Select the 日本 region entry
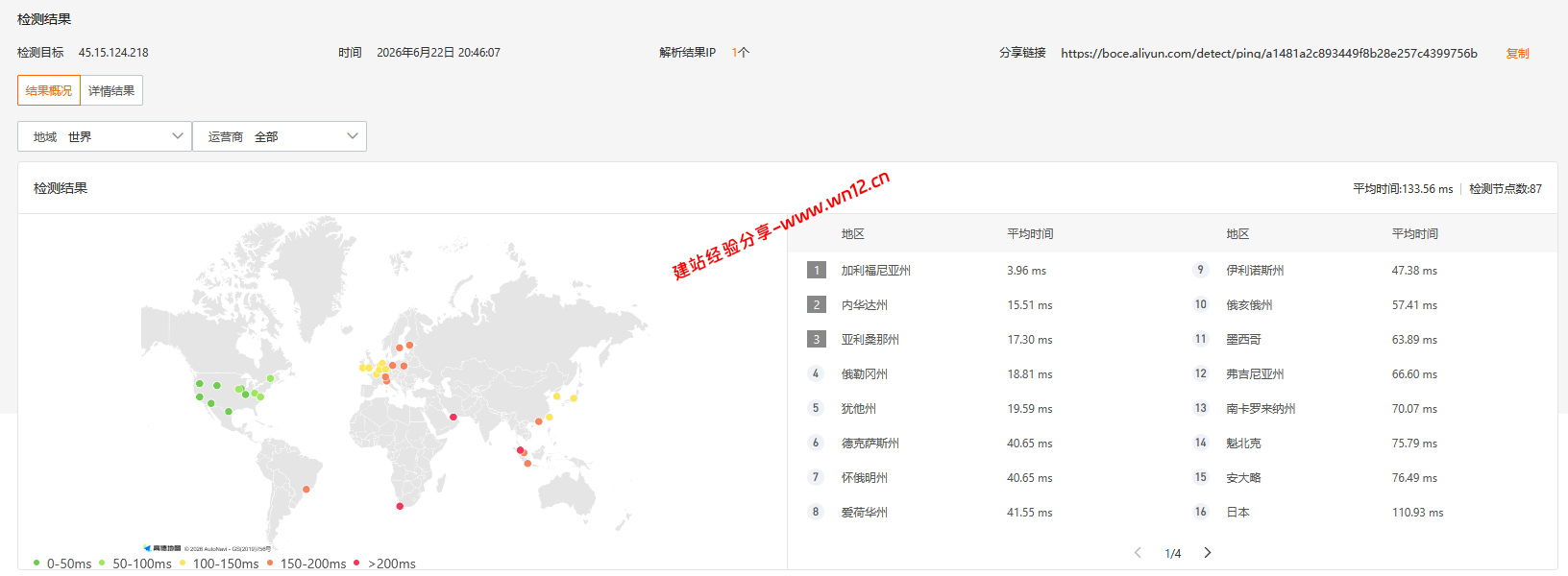 coord(1237,513)
